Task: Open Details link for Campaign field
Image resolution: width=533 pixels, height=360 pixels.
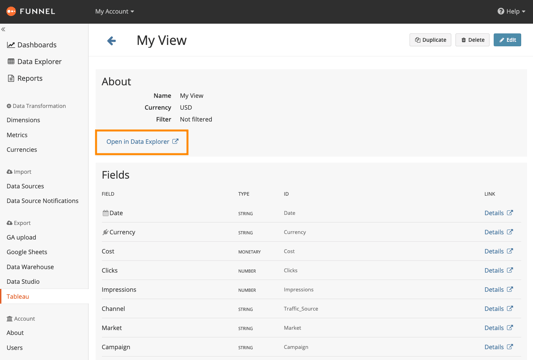Action: click(498, 347)
